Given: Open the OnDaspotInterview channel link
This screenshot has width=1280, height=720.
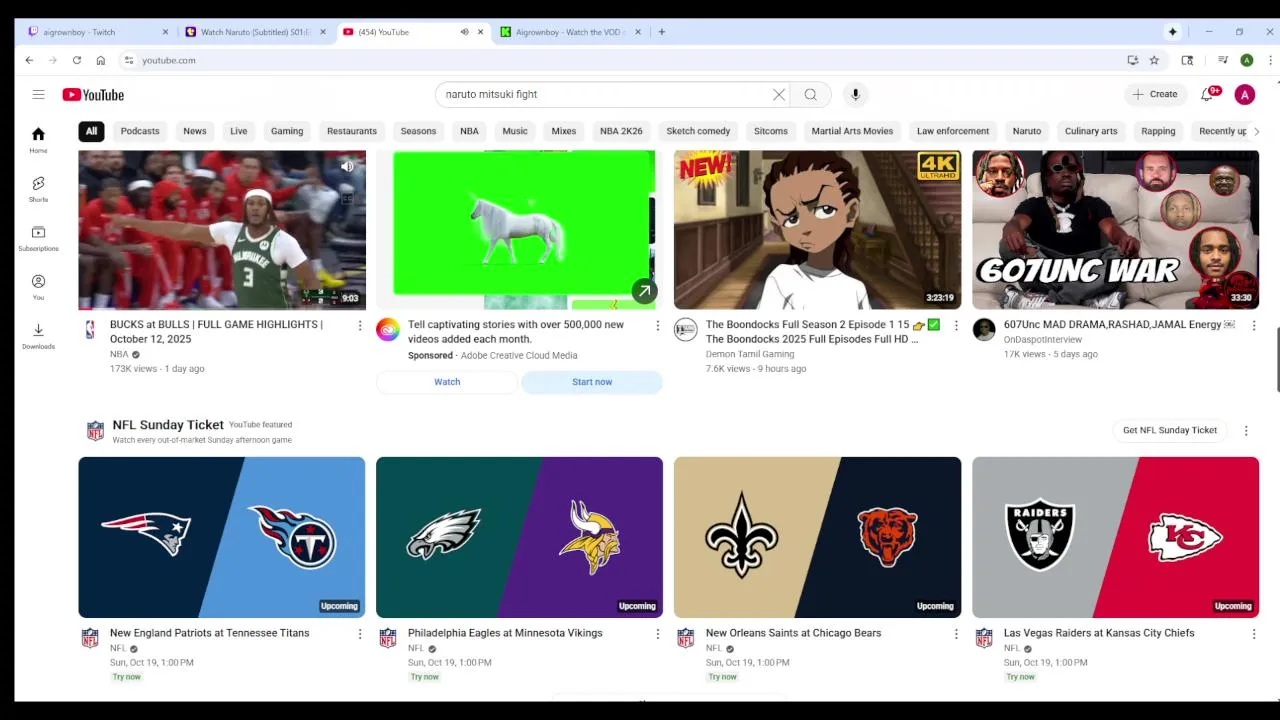Looking at the screenshot, I should pos(1043,340).
